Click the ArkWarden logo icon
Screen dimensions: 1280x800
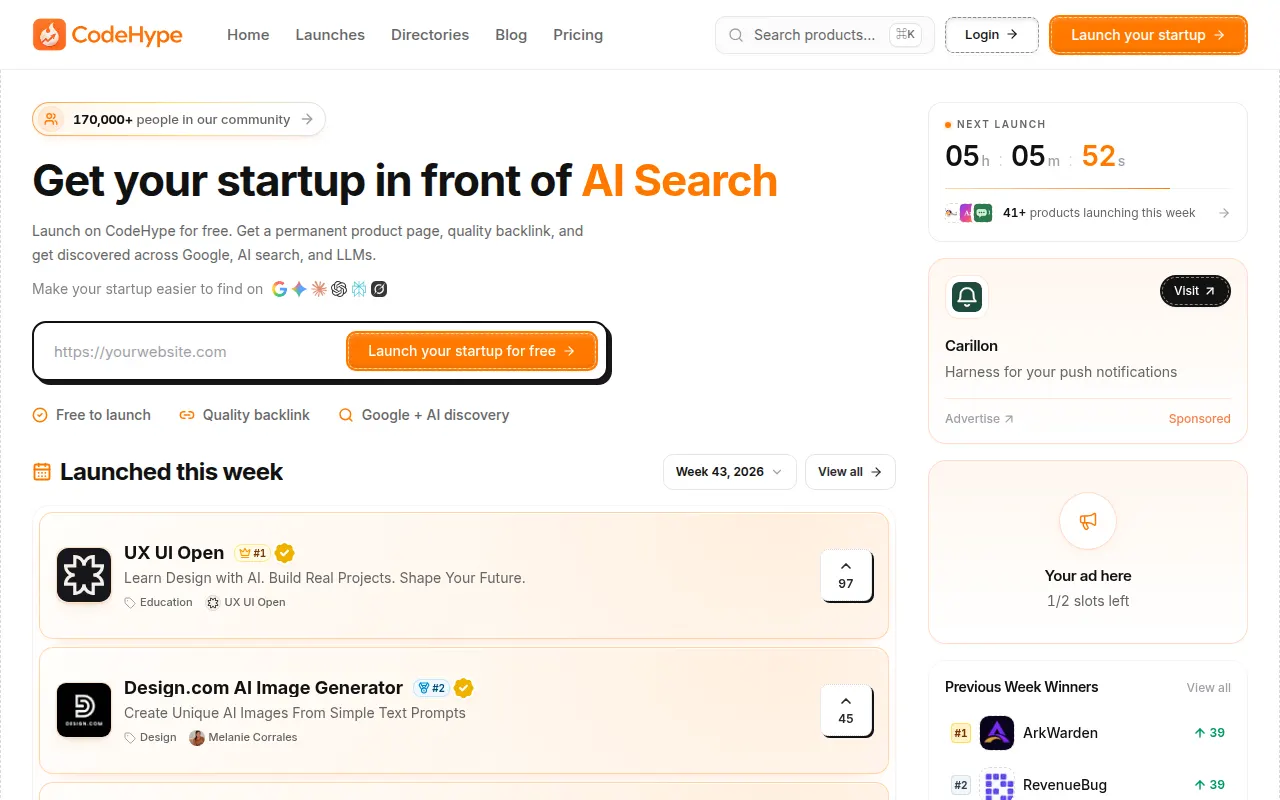click(997, 733)
